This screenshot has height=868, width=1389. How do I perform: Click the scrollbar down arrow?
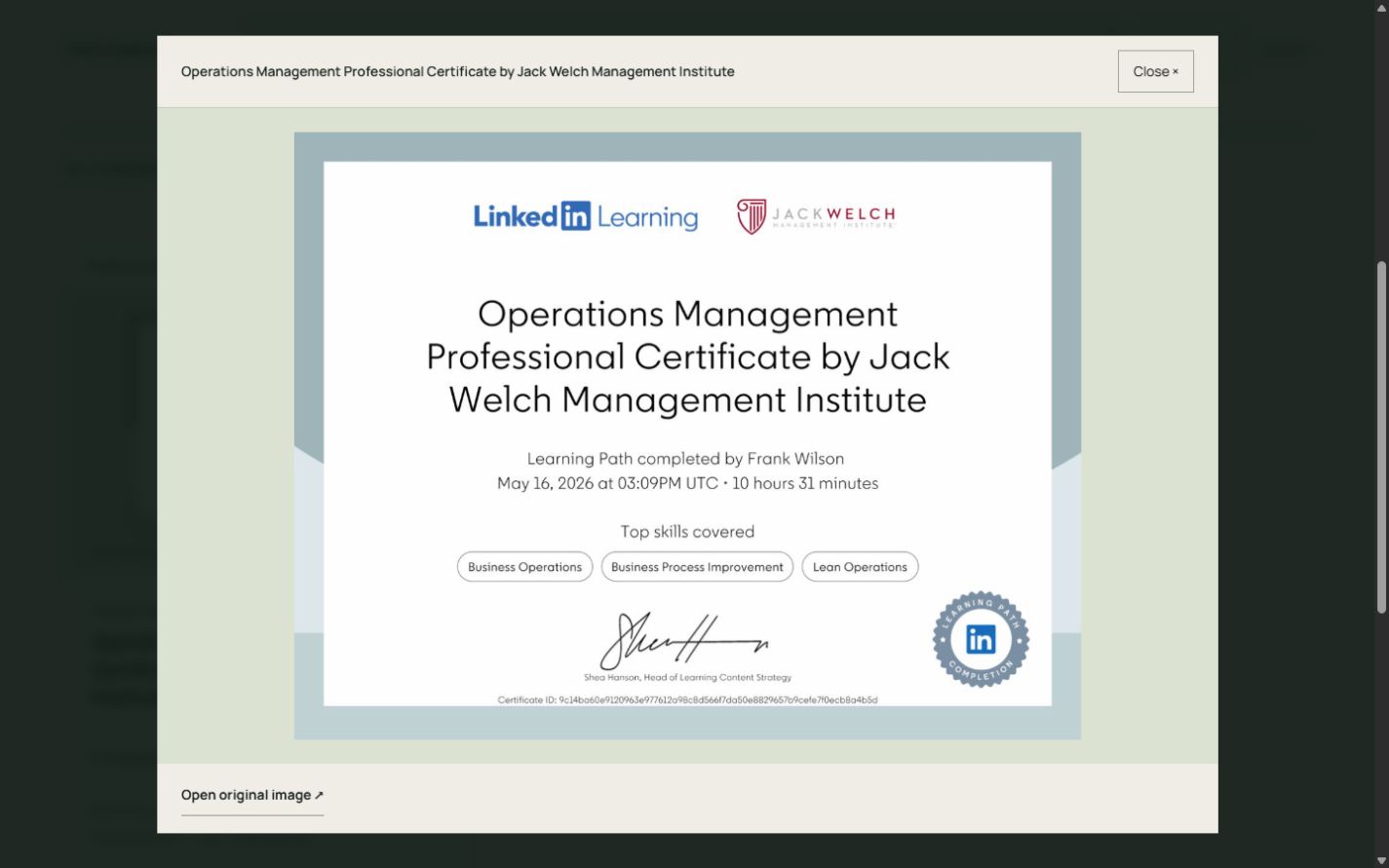[x=1380, y=860]
